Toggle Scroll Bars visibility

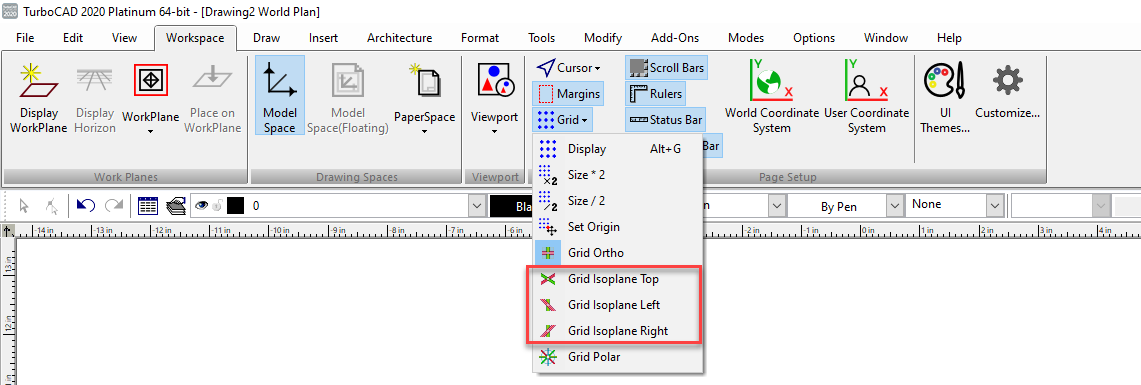(666, 68)
